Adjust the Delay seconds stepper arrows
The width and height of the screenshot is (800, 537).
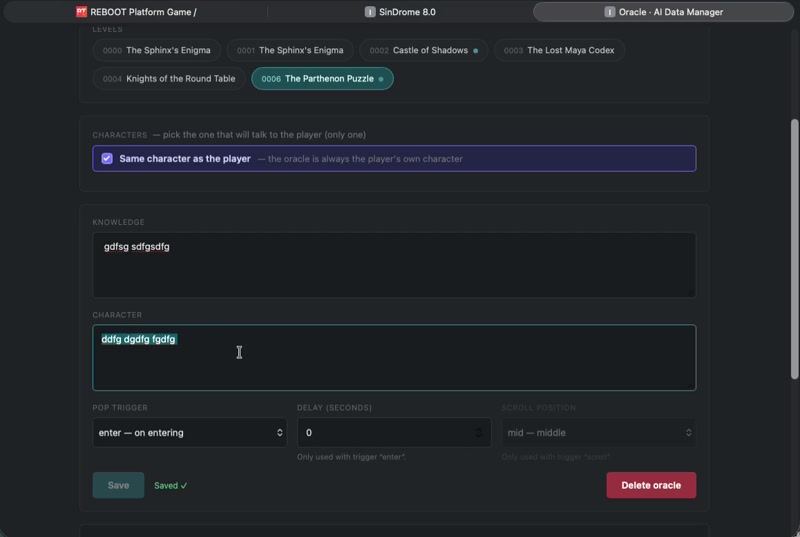479,432
